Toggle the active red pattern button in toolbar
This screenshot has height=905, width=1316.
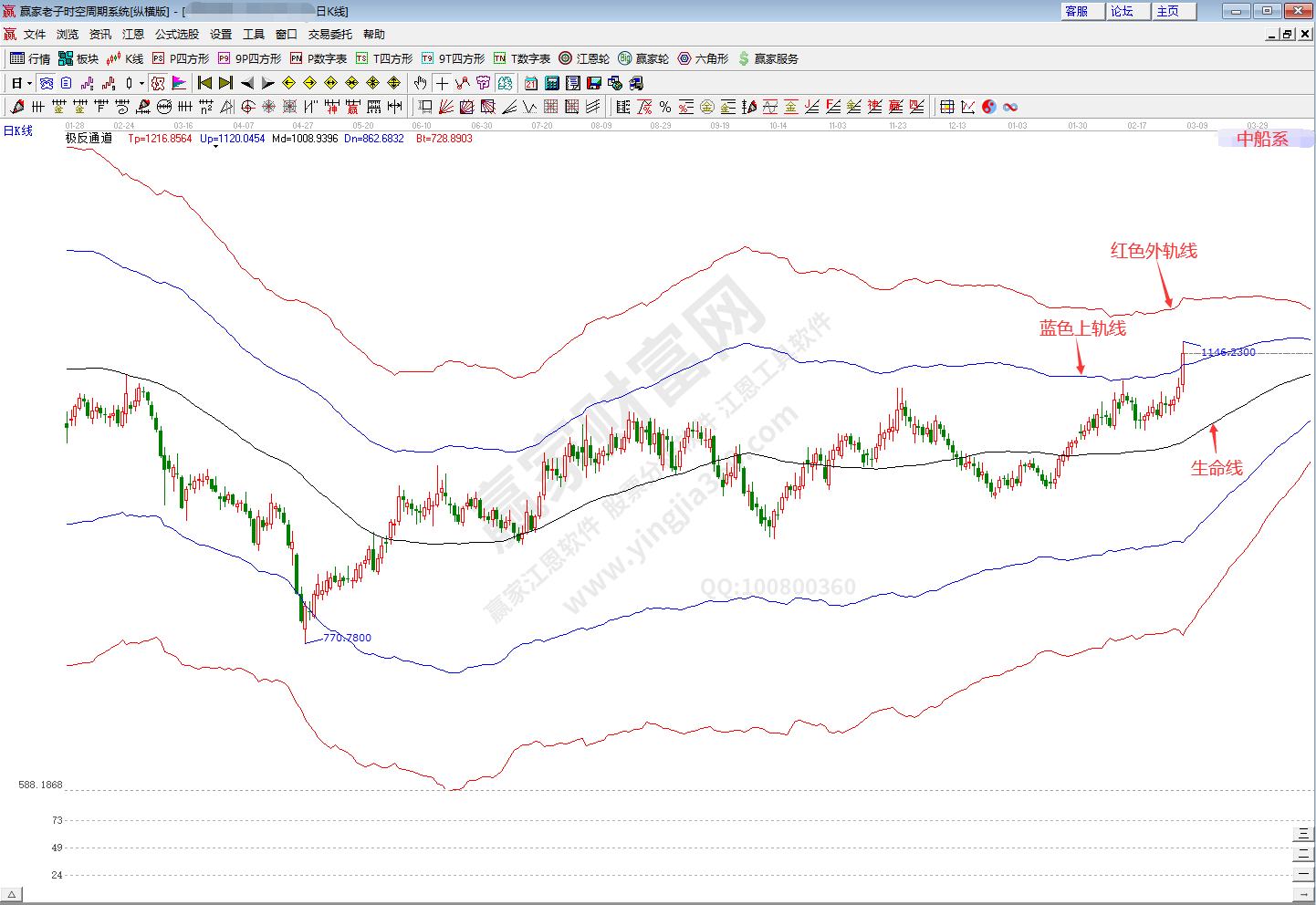(x=158, y=83)
